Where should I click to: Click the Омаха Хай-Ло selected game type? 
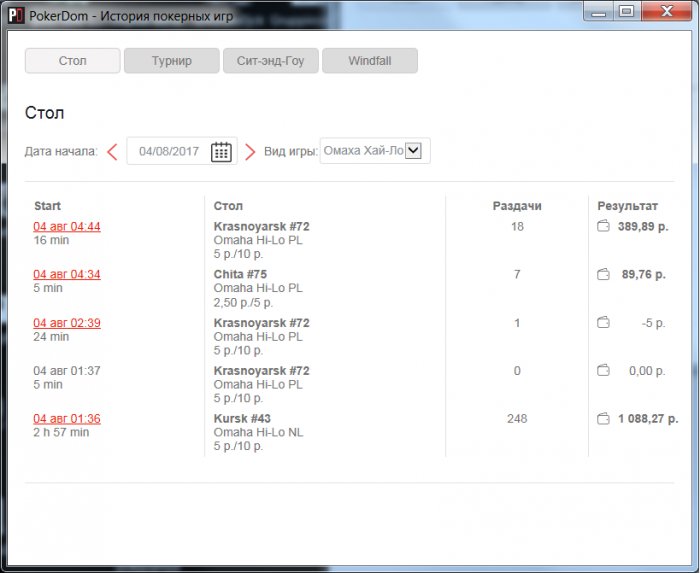pyautogui.click(x=363, y=150)
